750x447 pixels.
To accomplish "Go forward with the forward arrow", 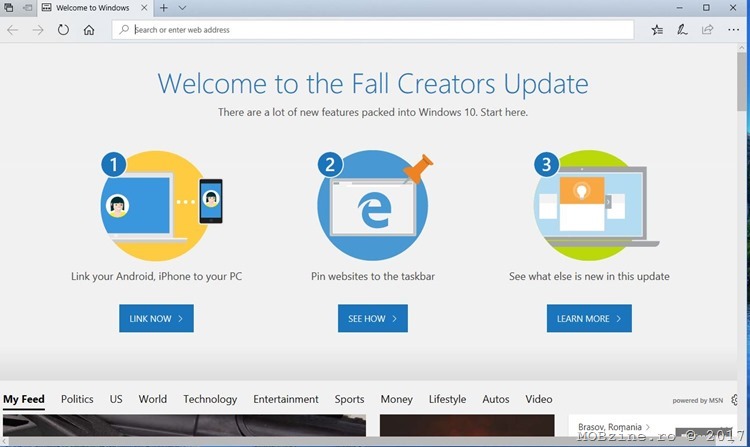I will click(x=38, y=30).
